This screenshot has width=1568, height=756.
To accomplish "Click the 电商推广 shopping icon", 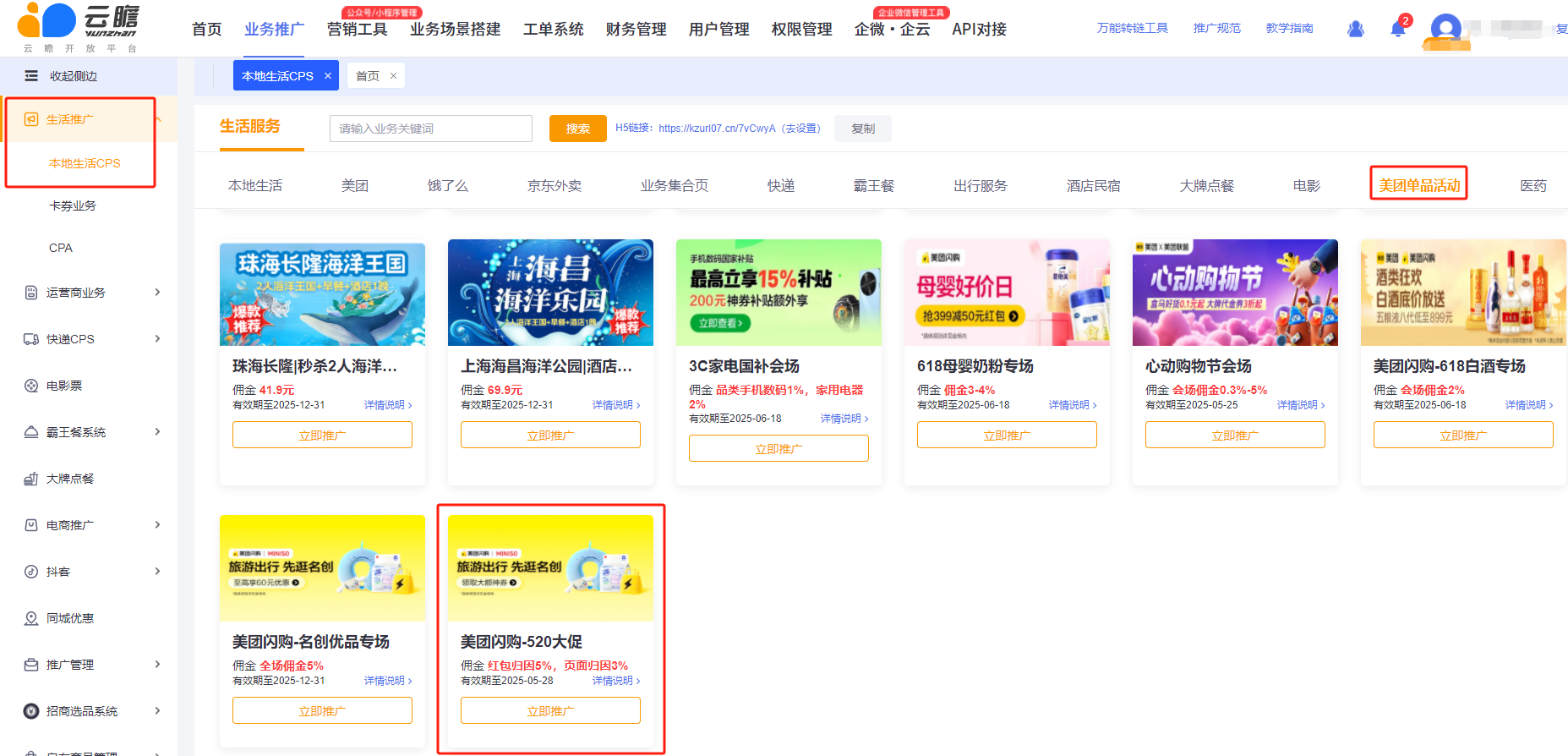I will pos(31,525).
